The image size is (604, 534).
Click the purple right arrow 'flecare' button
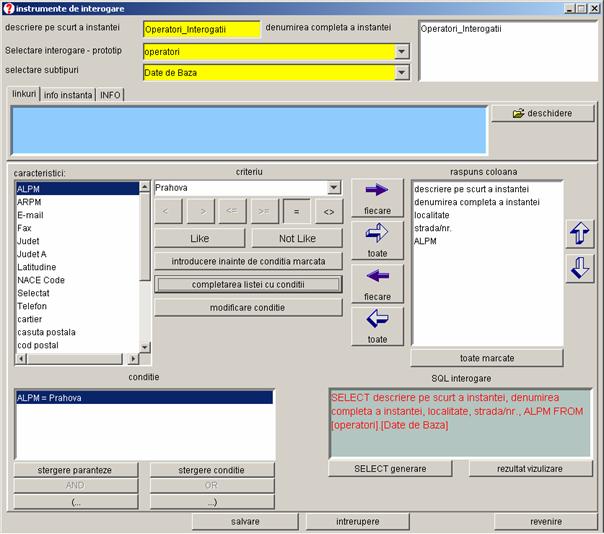click(x=376, y=194)
